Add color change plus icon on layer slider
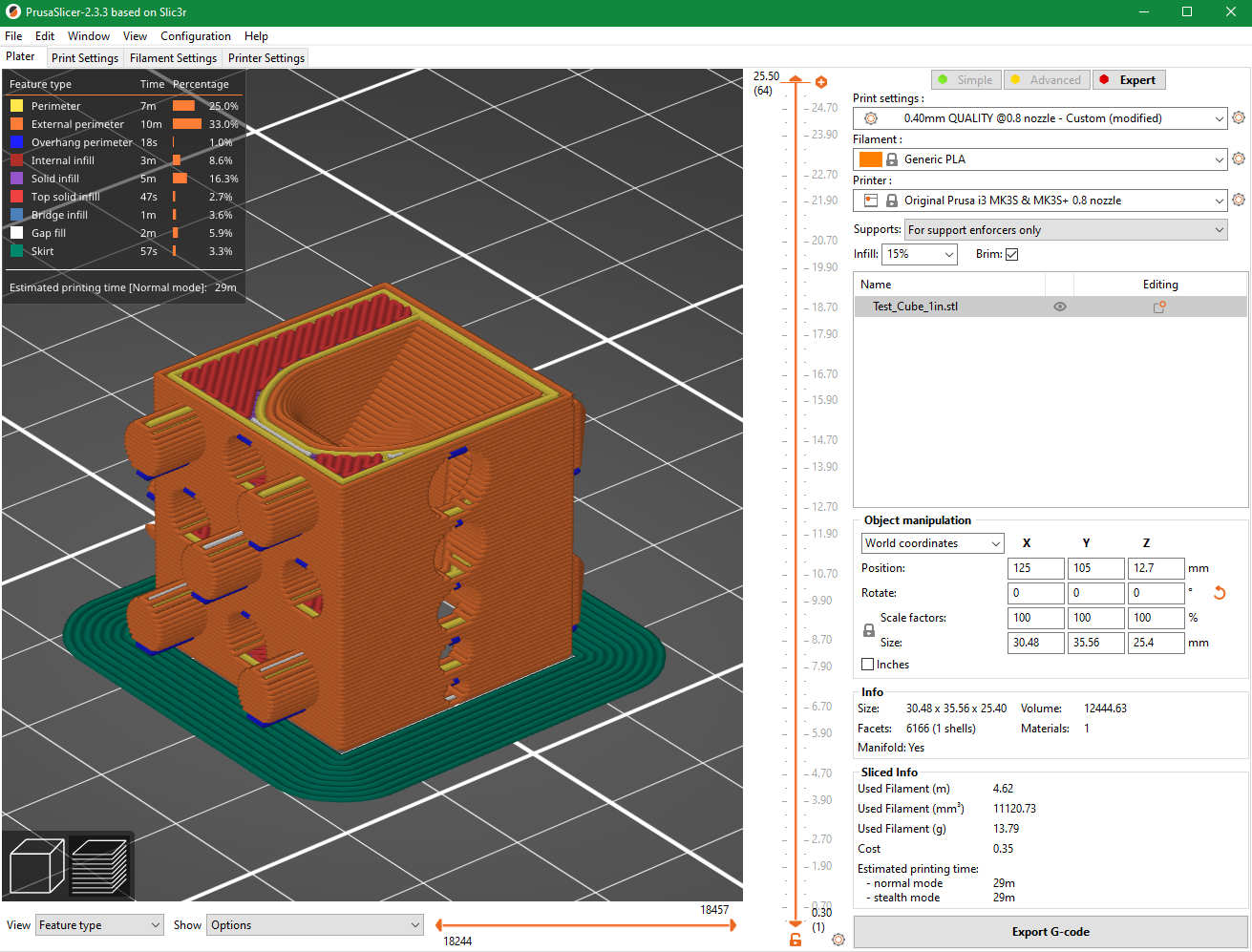 [x=821, y=82]
